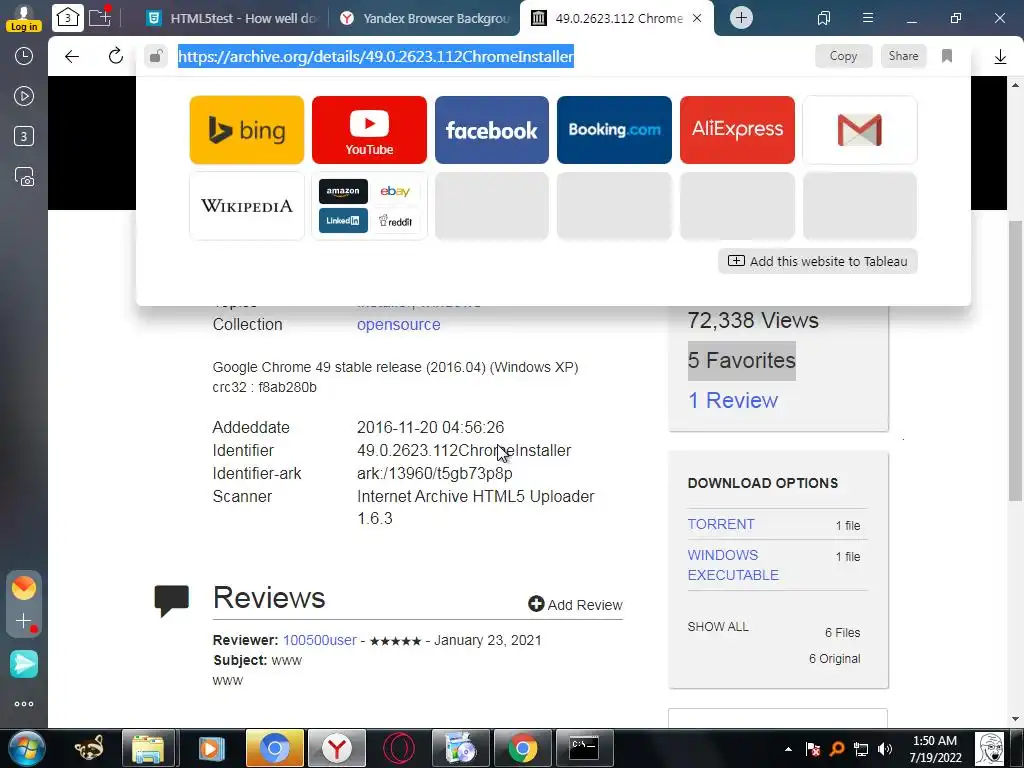Open the Google Chrome taskbar icon

(522, 748)
